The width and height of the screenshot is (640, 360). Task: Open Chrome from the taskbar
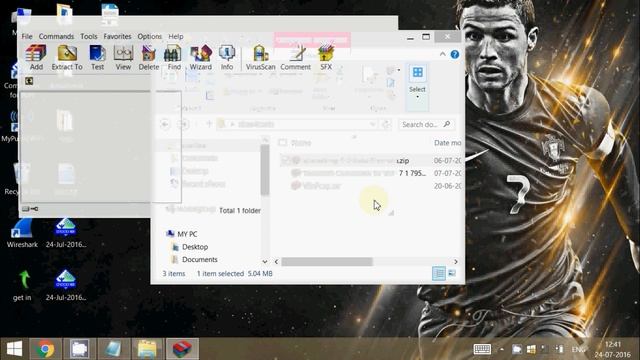coord(45,349)
